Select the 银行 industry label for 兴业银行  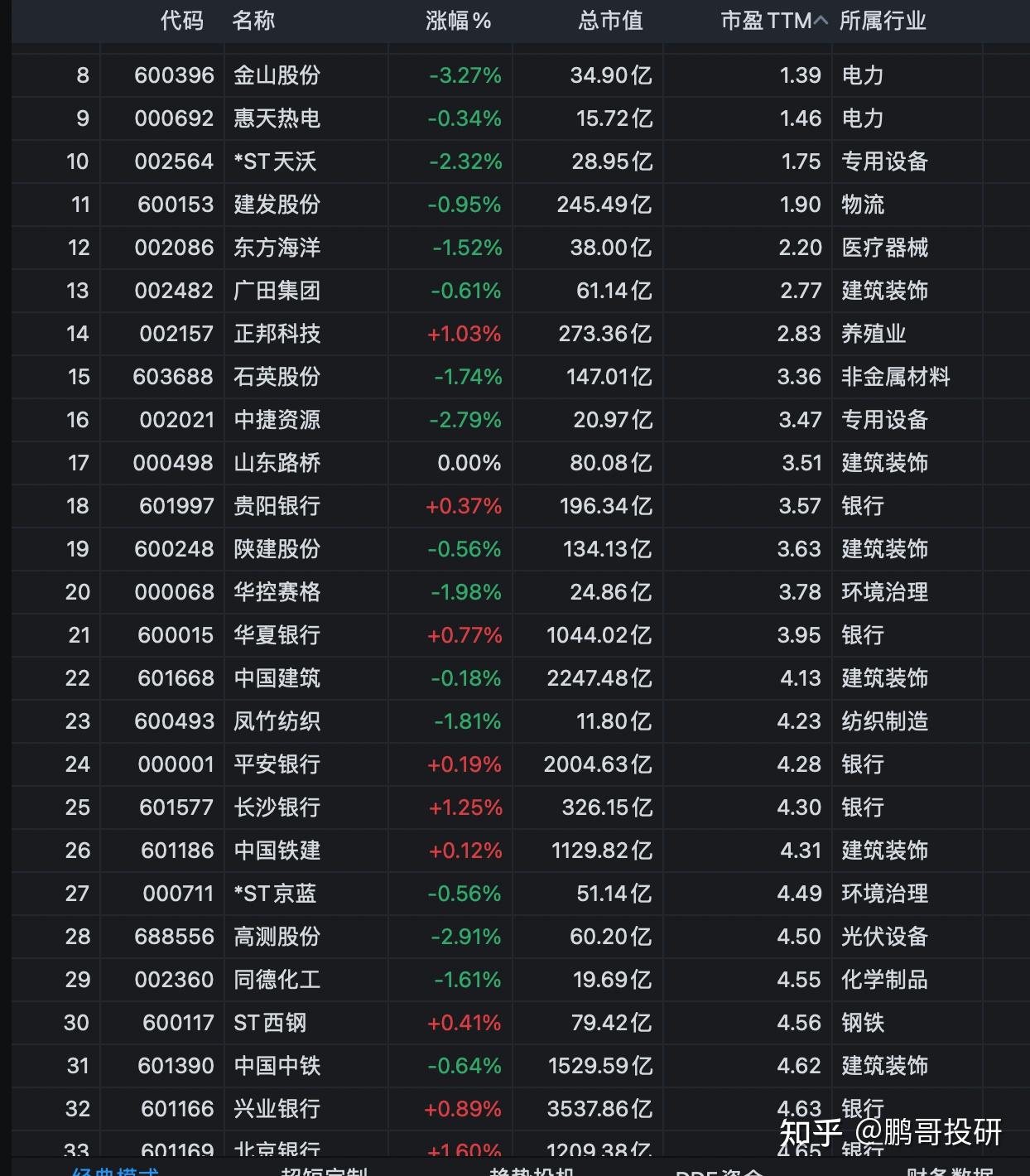pos(863,1109)
